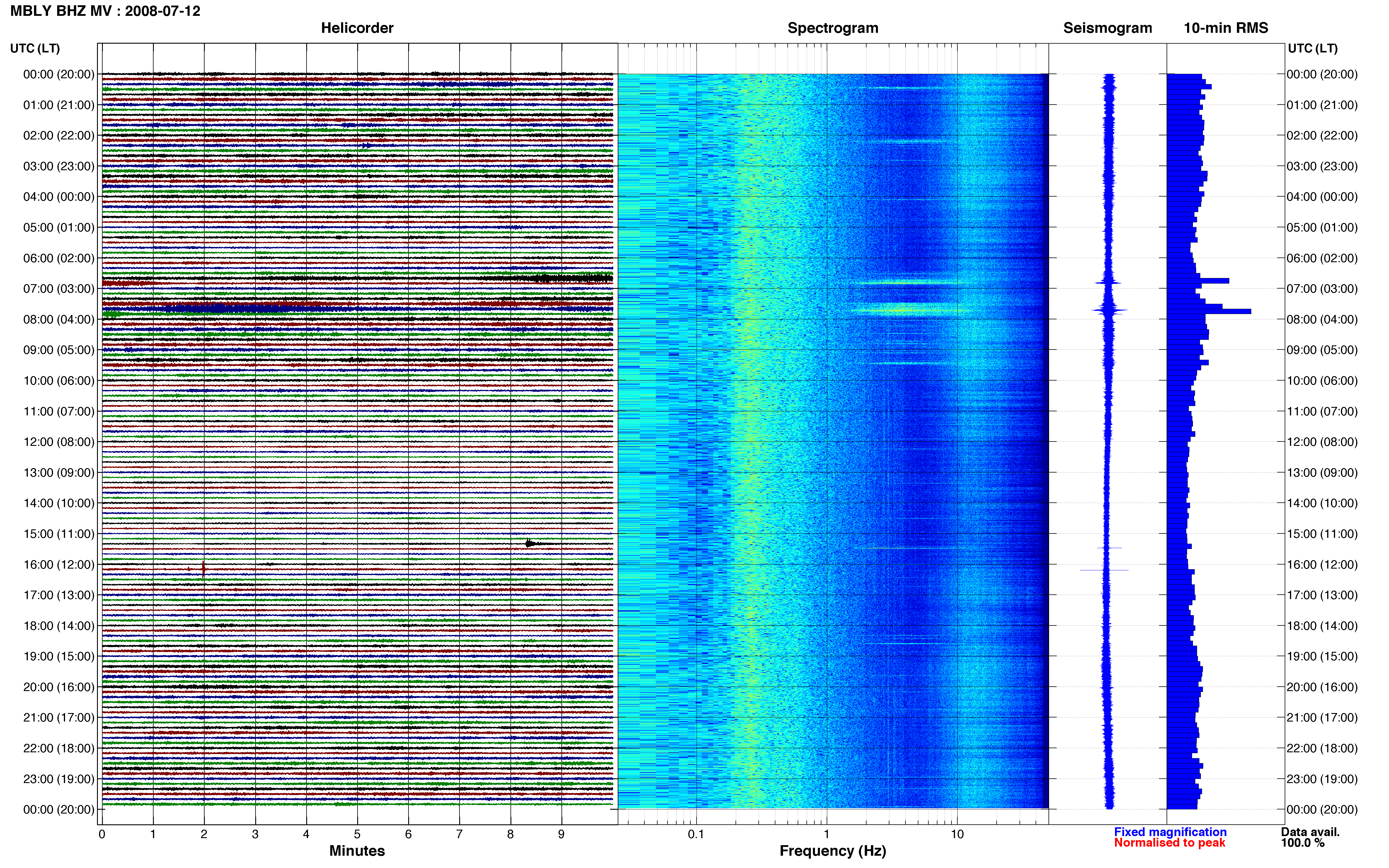Click minute tick label '9' under helicorder

[561, 834]
